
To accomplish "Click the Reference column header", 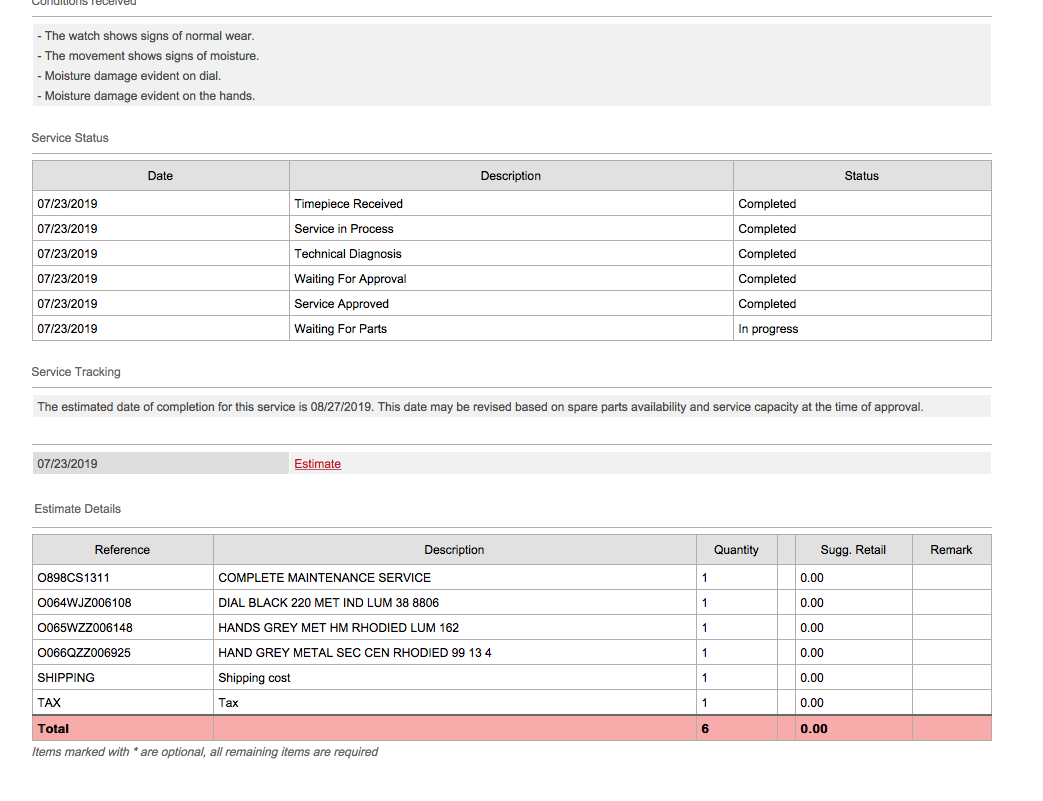I will 122,550.
